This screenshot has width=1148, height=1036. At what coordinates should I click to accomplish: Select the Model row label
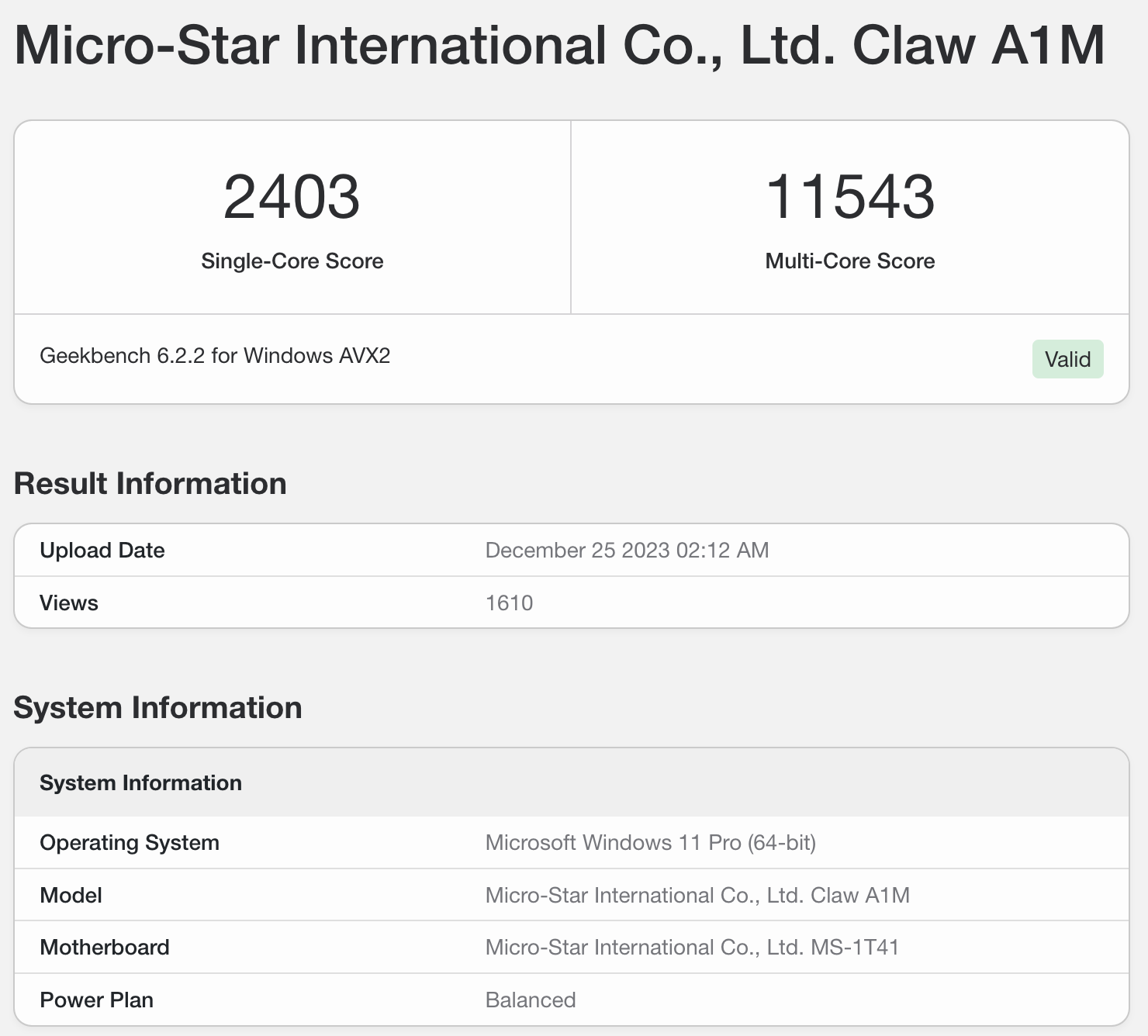tap(71, 896)
